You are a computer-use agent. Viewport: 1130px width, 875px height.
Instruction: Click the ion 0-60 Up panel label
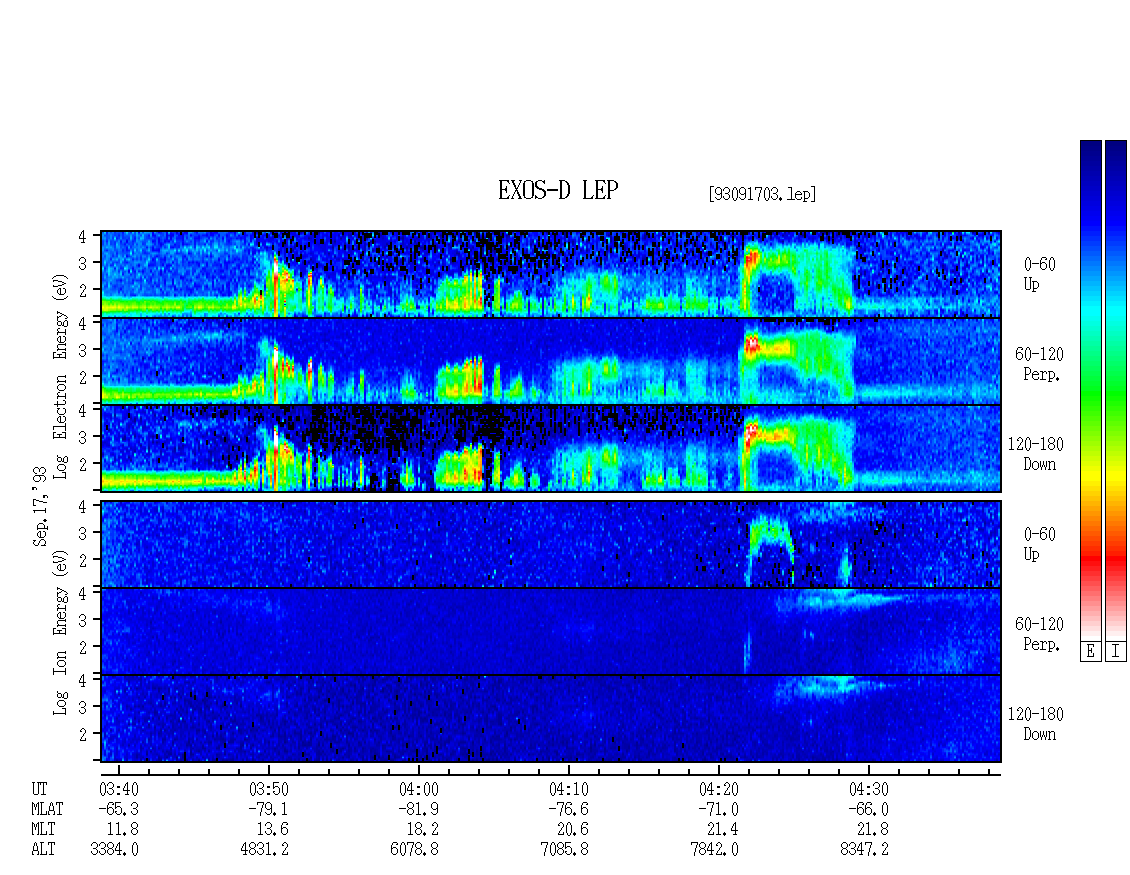(1039, 544)
